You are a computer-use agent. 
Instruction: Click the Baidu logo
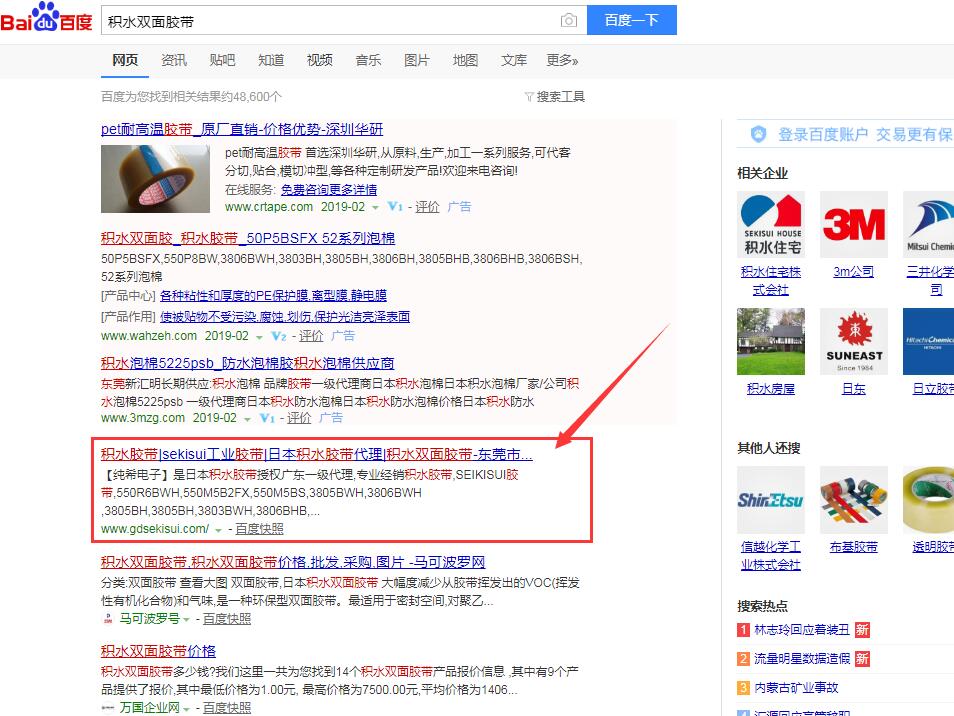[x=46, y=18]
